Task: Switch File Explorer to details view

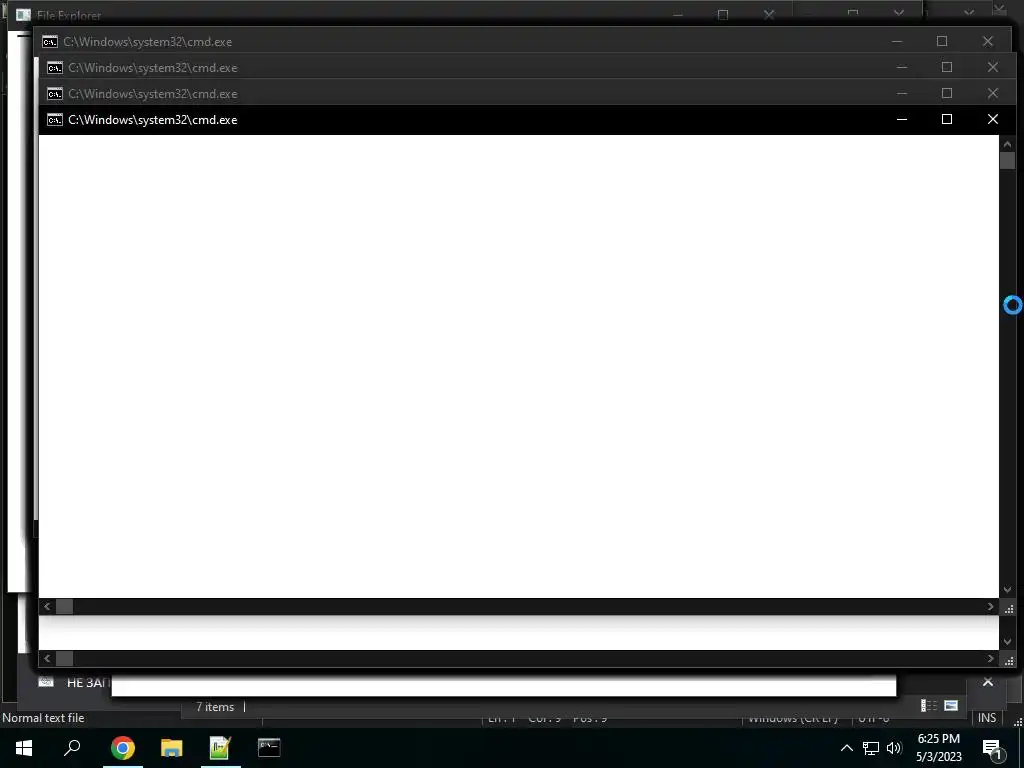Action: click(x=928, y=705)
